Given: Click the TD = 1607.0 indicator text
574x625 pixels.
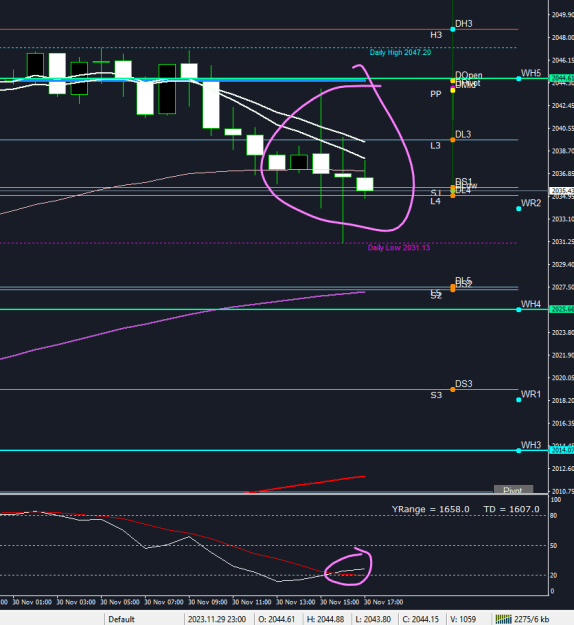Looking at the screenshot, I should [x=511, y=509].
